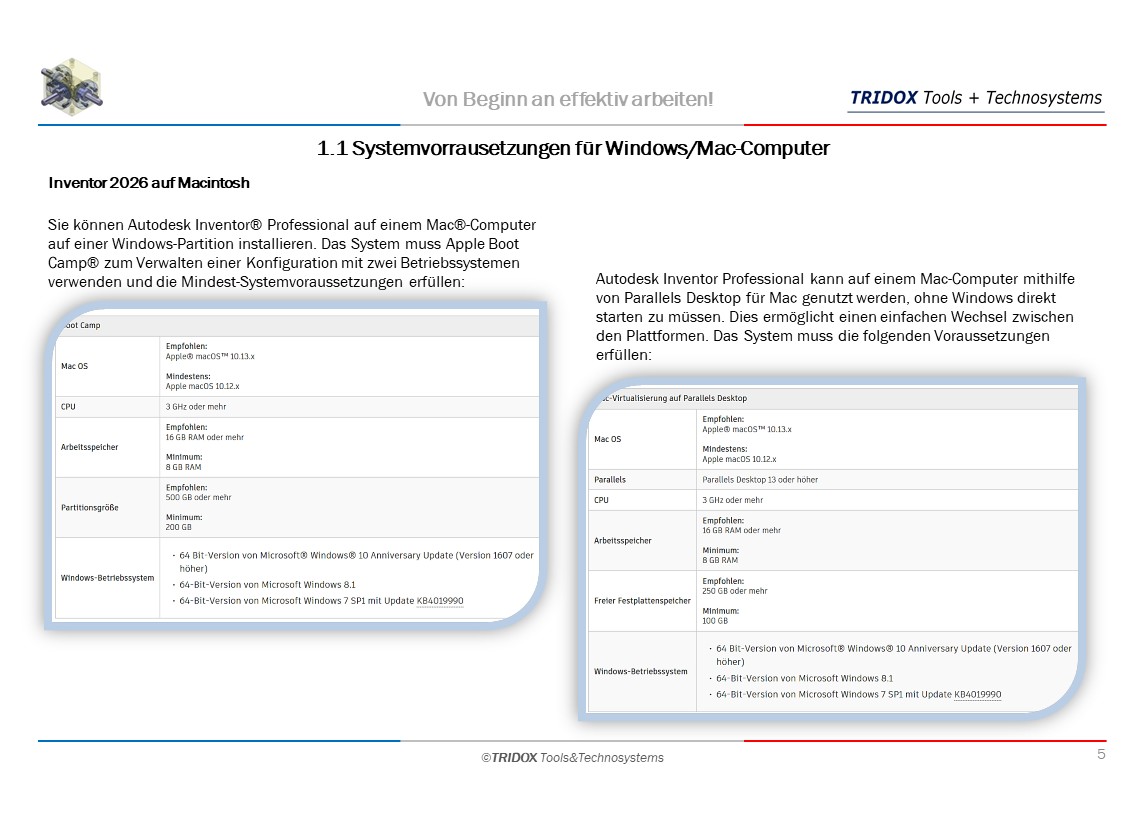Viewport: 1145px width, 816px height.
Task: Click the TRIDOX Tools + Technosystems header logo
Action: tap(975, 98)
